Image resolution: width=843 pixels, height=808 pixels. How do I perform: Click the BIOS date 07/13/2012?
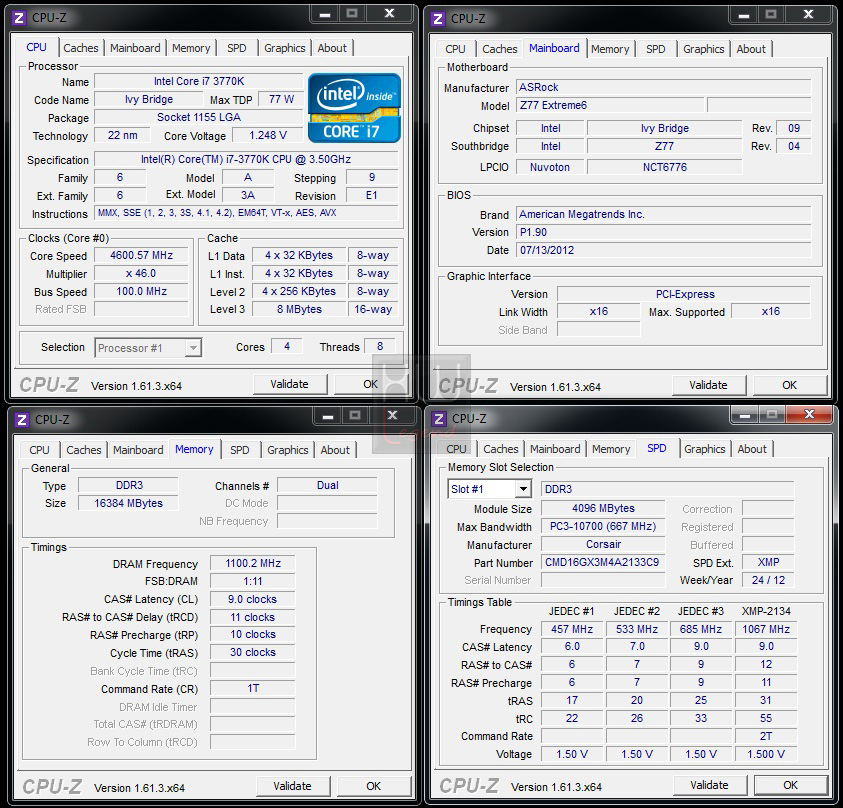(664, 251)
